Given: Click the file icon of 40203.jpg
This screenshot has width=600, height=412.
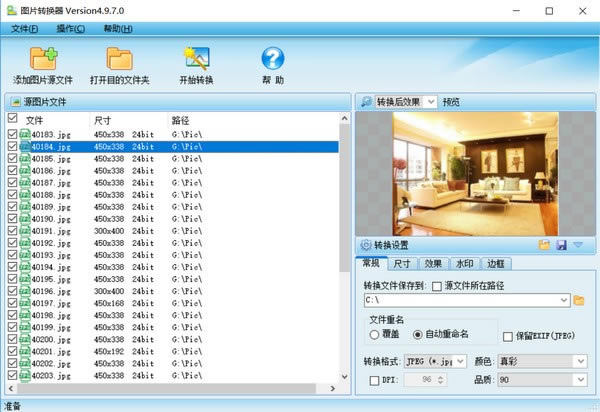Looking at the screenshot, I should pos(25,375).
